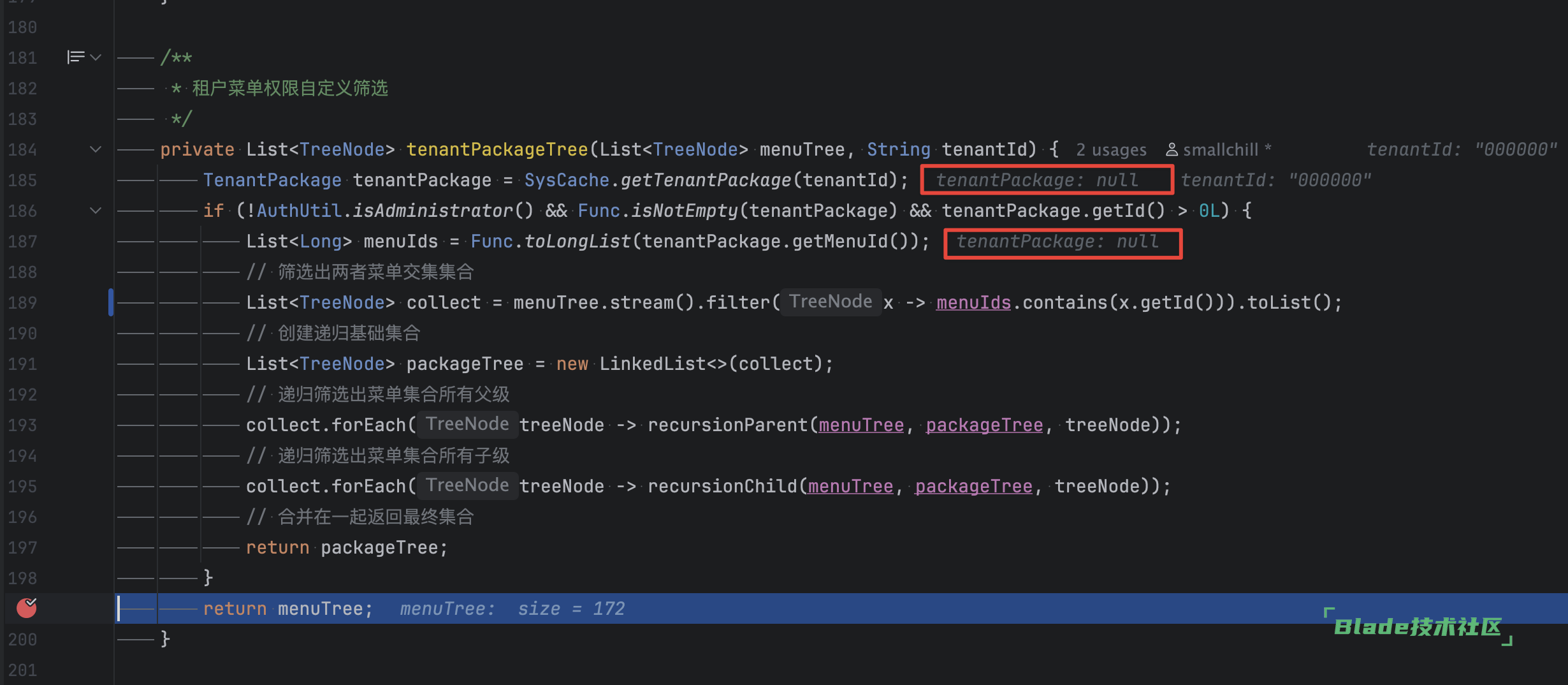
Task: Click the getTenantPackage method call
Action: 706,180
